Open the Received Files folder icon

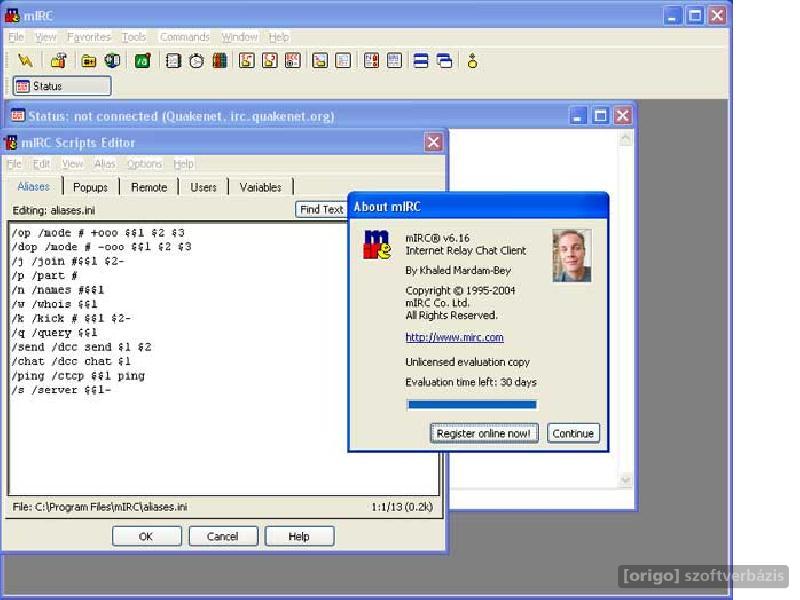pos(320,61)
